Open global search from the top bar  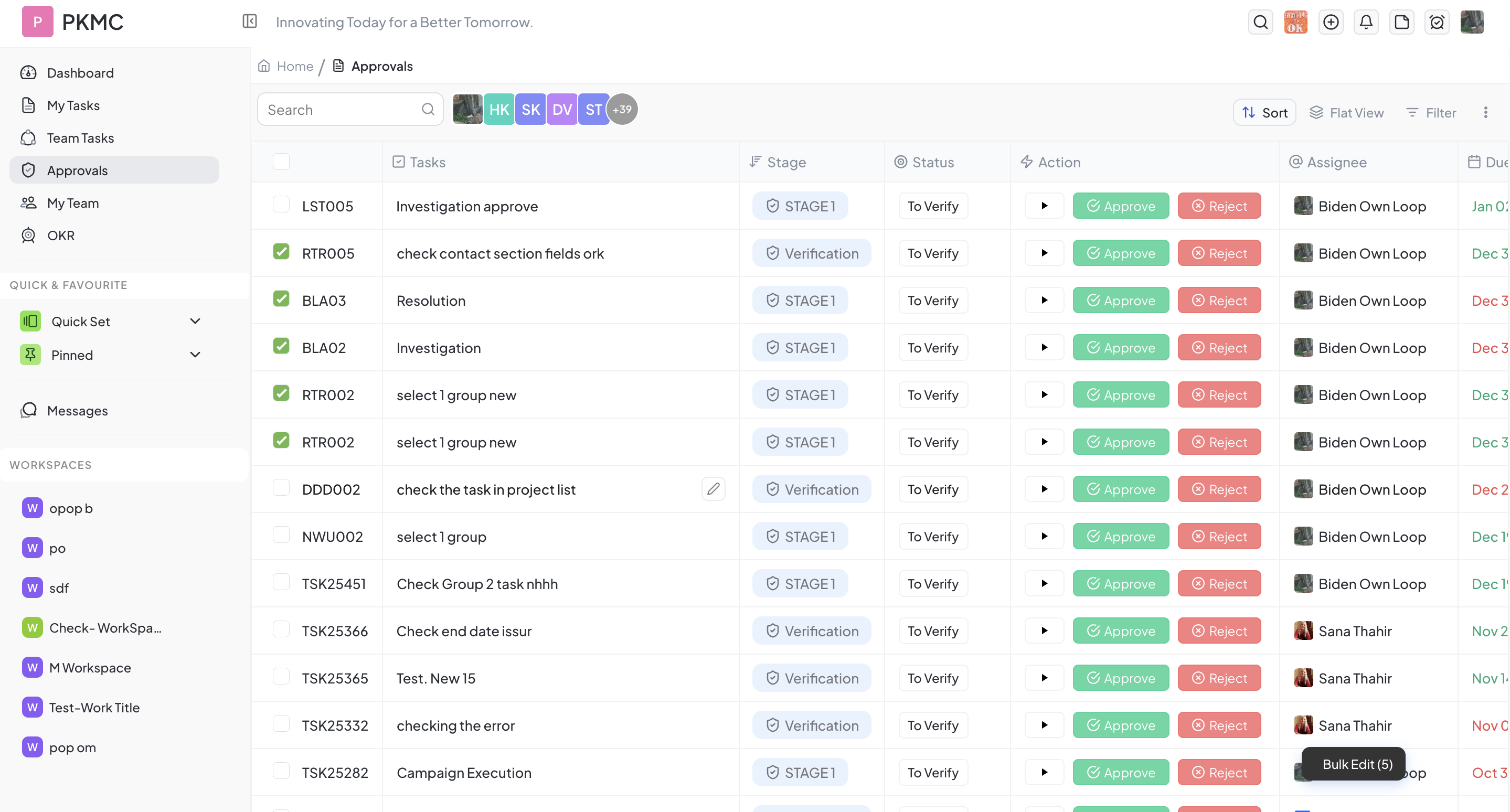point(1260,22)
